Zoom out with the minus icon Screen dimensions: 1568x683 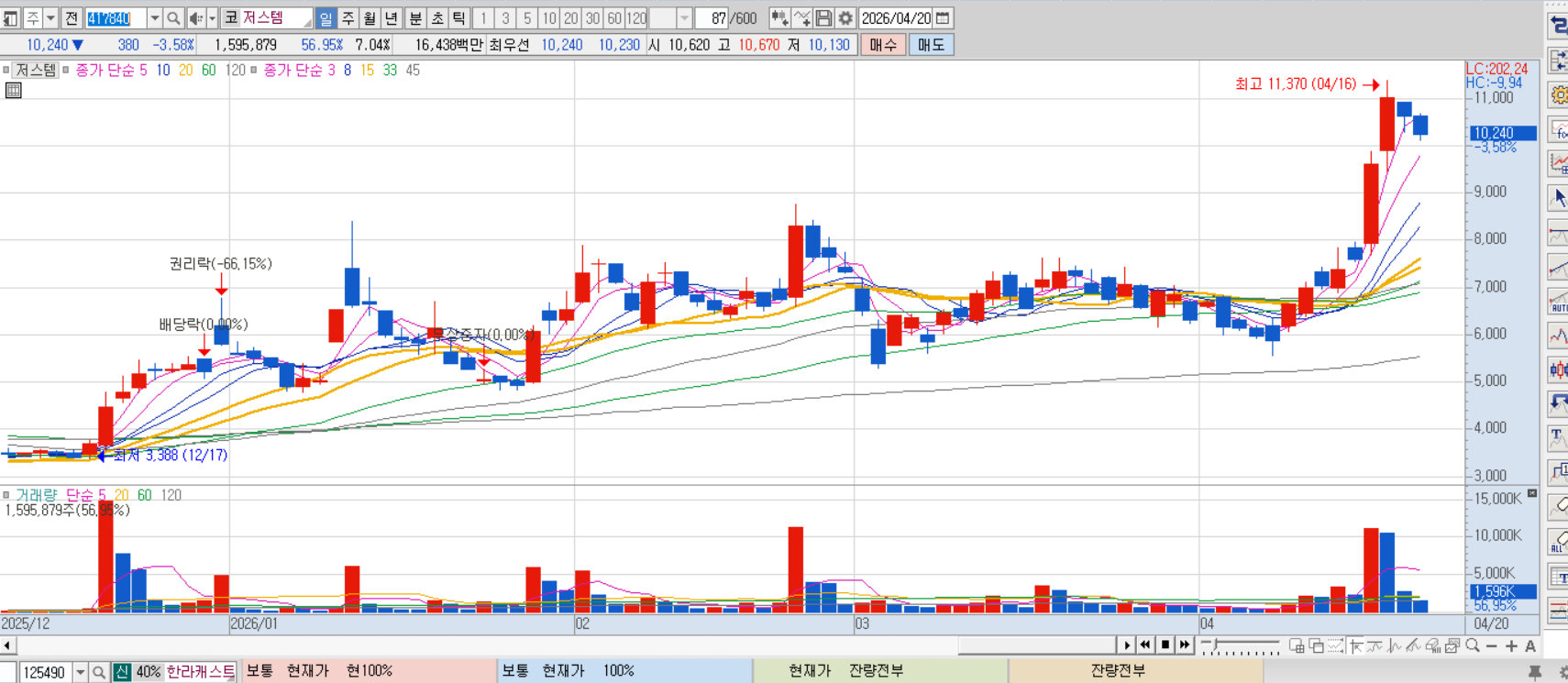(1492, 645)
